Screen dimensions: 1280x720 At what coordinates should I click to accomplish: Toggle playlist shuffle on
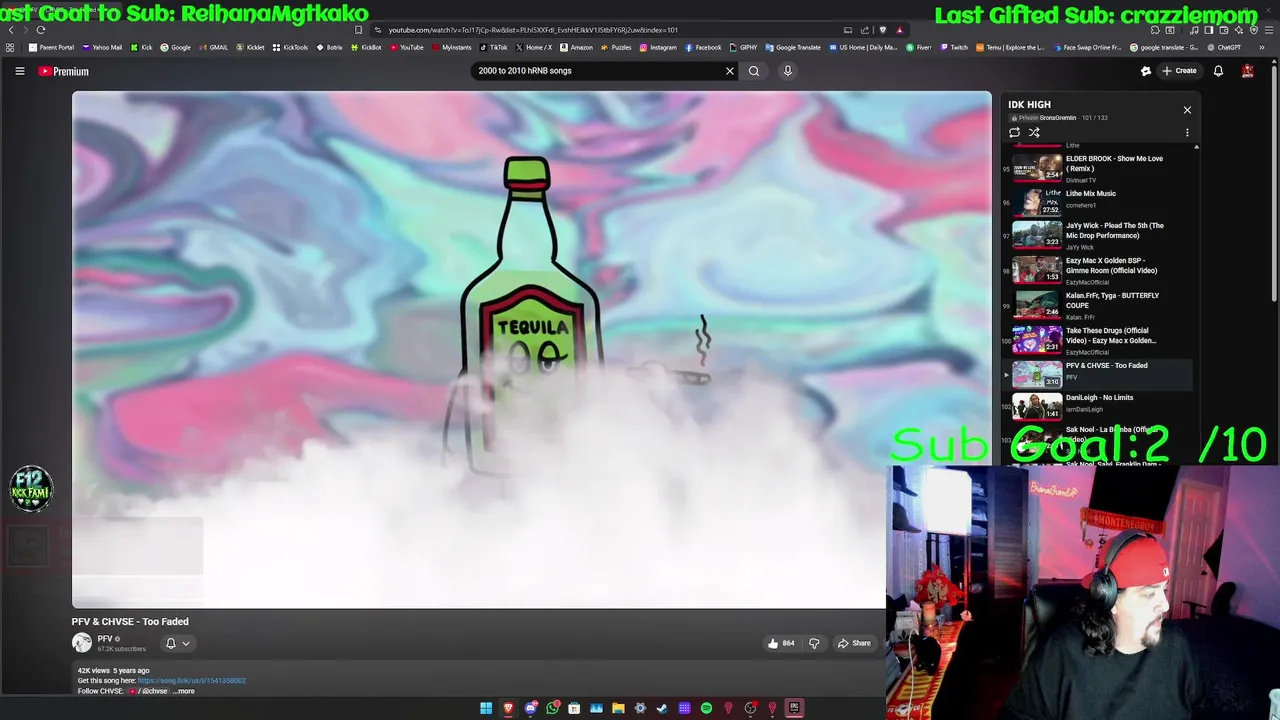(x=1034, y=132)
